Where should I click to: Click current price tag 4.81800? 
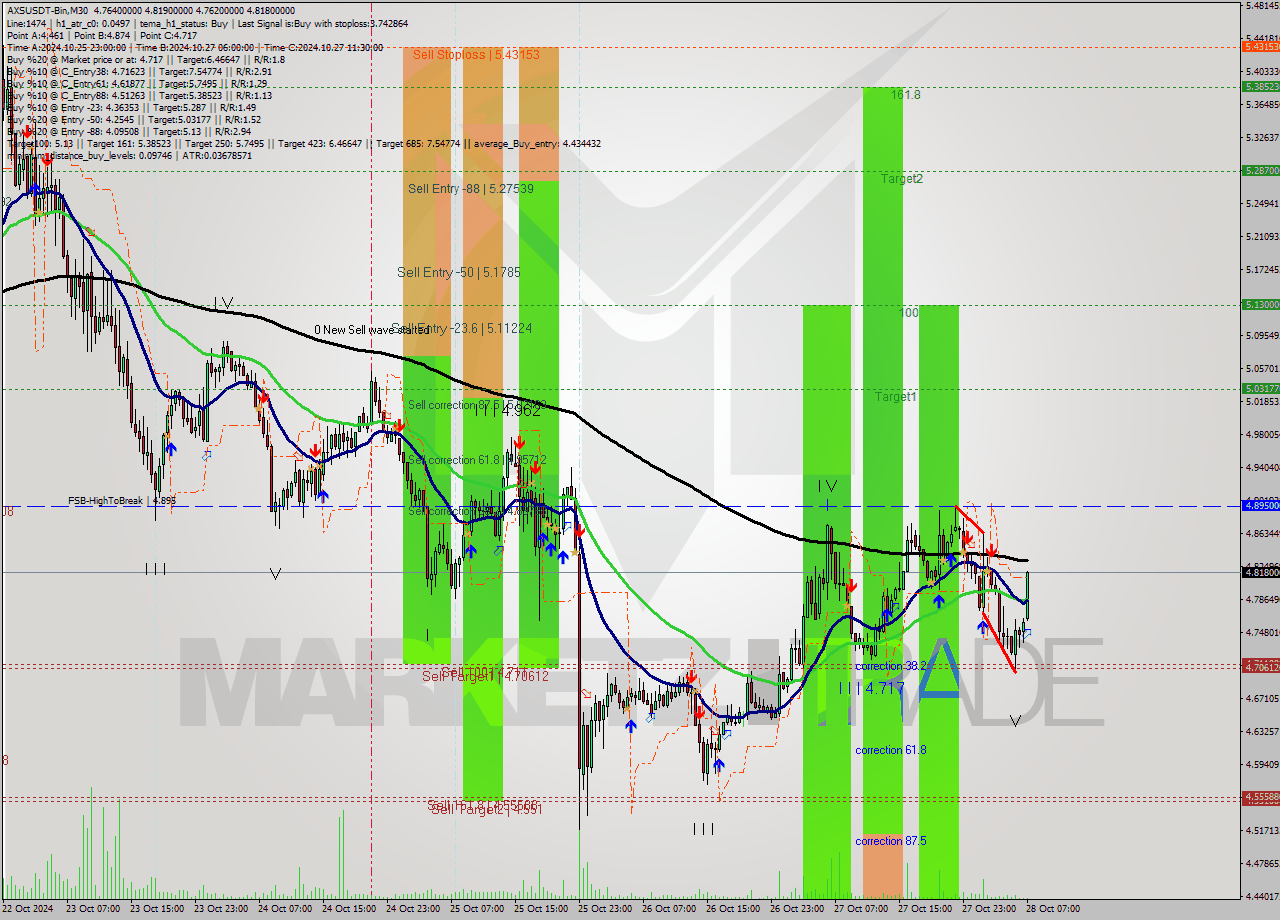1260,572
